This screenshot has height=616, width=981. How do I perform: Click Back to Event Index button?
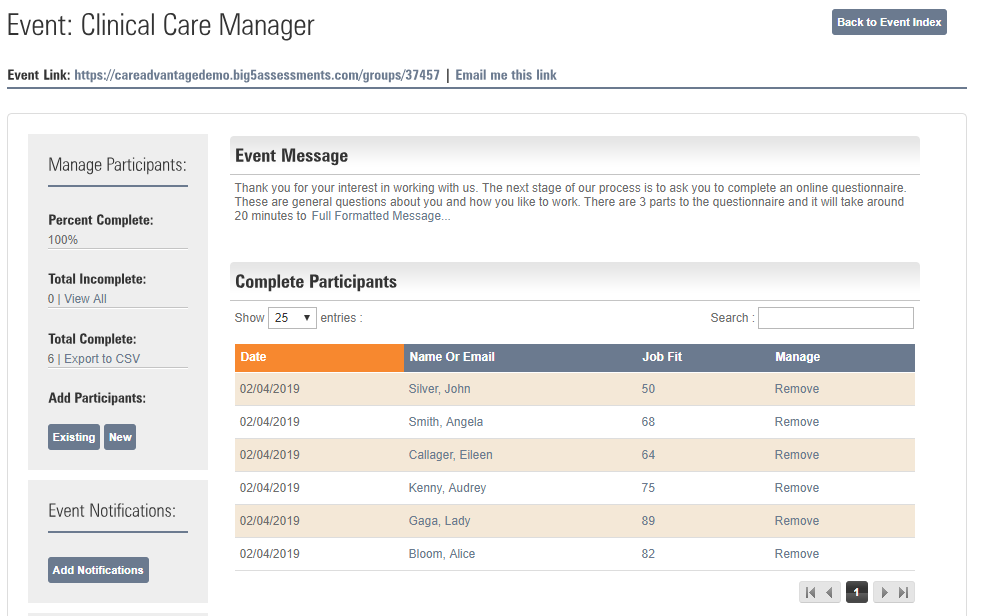[889, 22]
